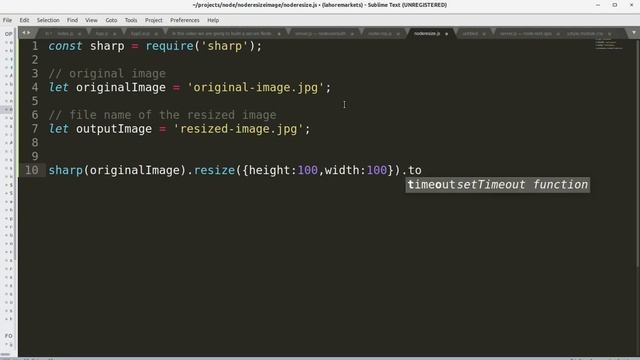Click the tab scroll arrows icon
The width and height of the screenshot is (640, 360).
coord(26,33)
